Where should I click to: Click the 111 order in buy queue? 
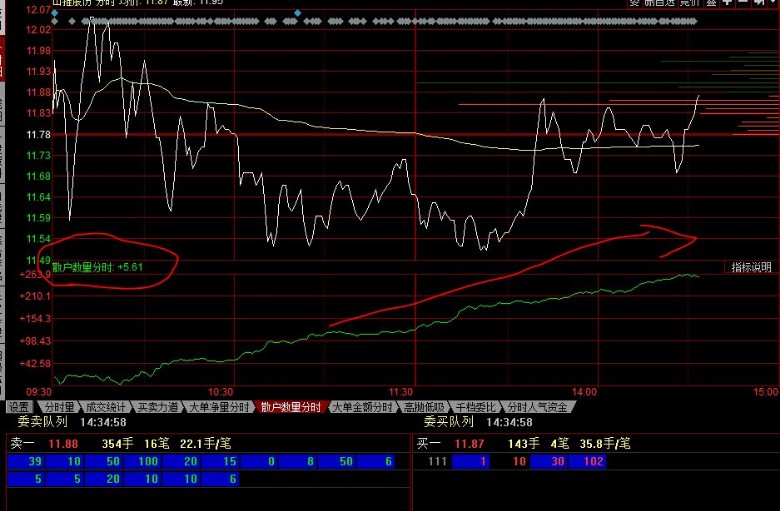tap(437, 461)
